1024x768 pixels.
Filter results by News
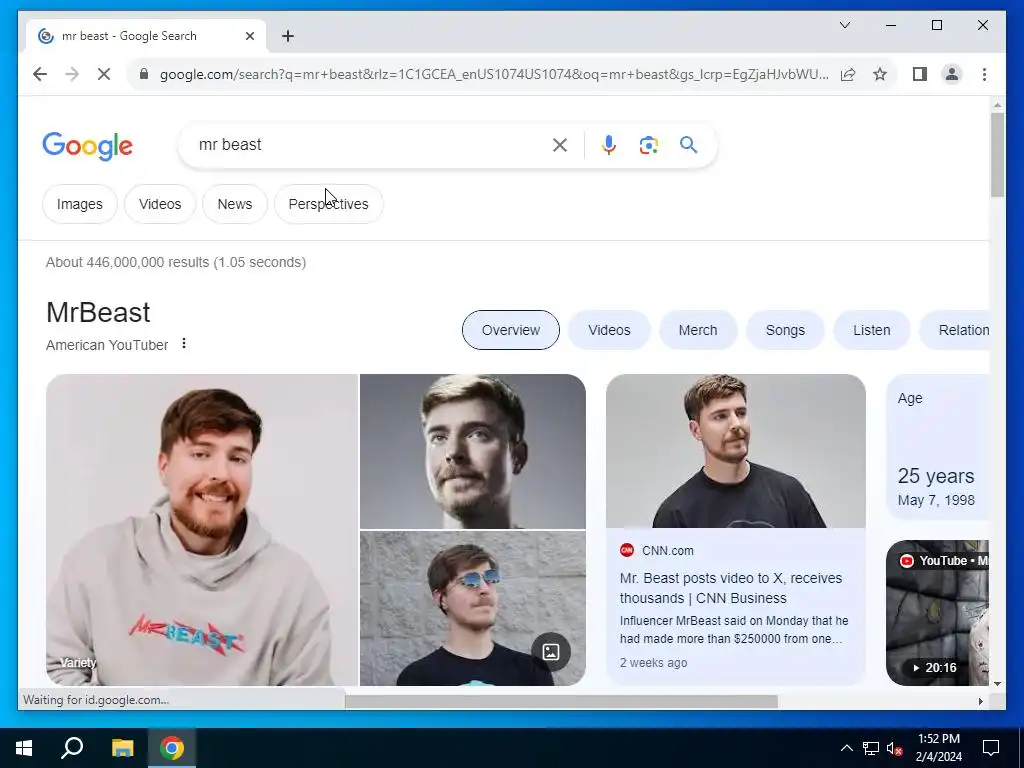click(x=235, y=204)
